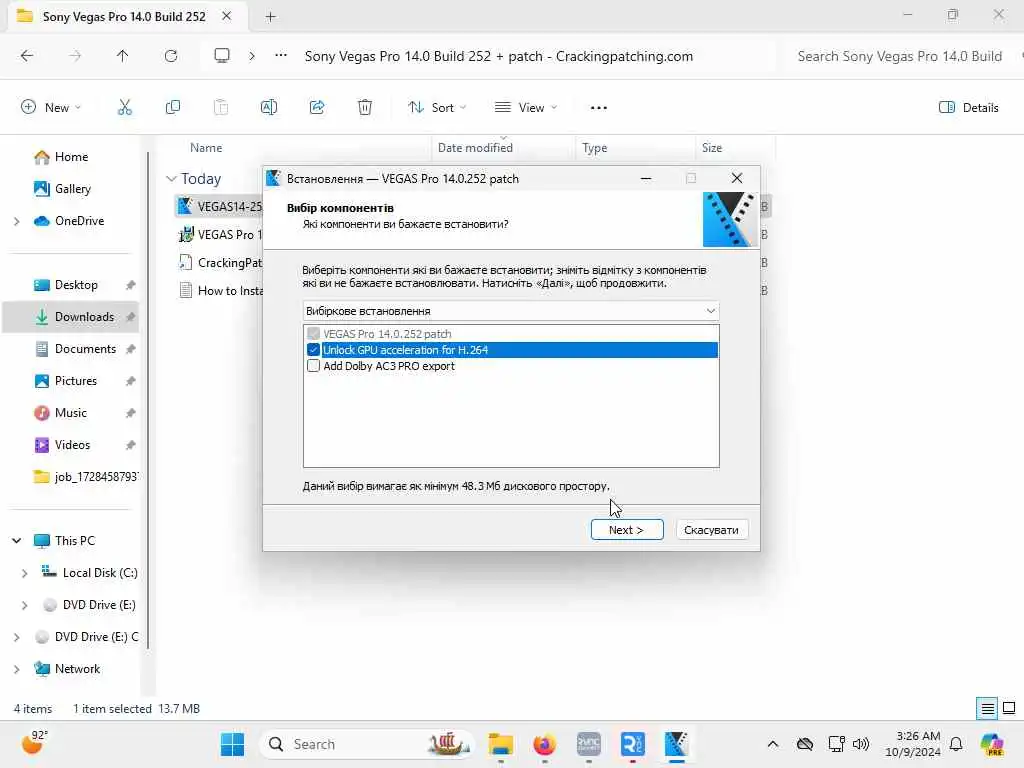The image size is (1024, 768).
Task: Sort by the Date modified column header
Action: coord(475,148)
